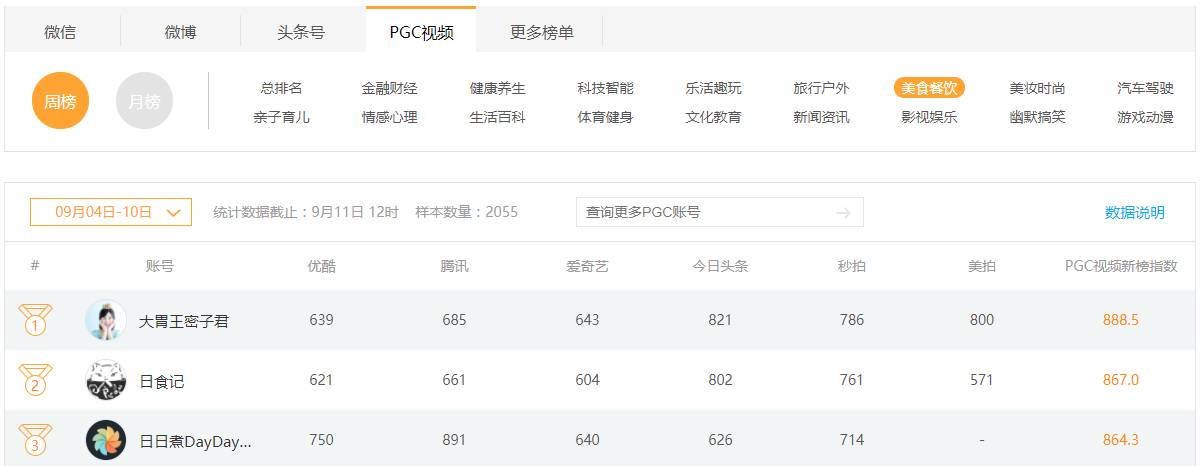
Task: Open the 影视娱乐 category
Action: pyautogui.click(x=929, y=117)
